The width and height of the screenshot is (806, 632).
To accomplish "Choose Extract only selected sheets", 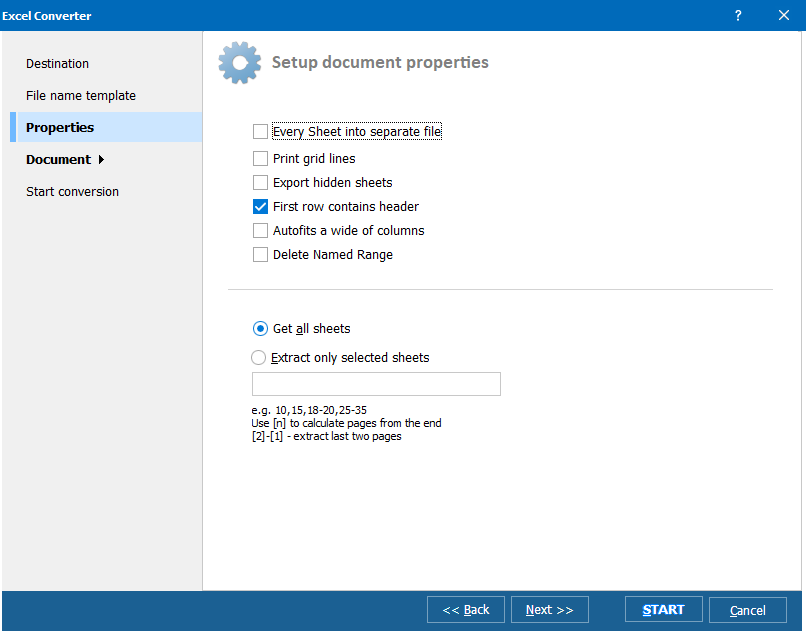I will coord(258,357).
